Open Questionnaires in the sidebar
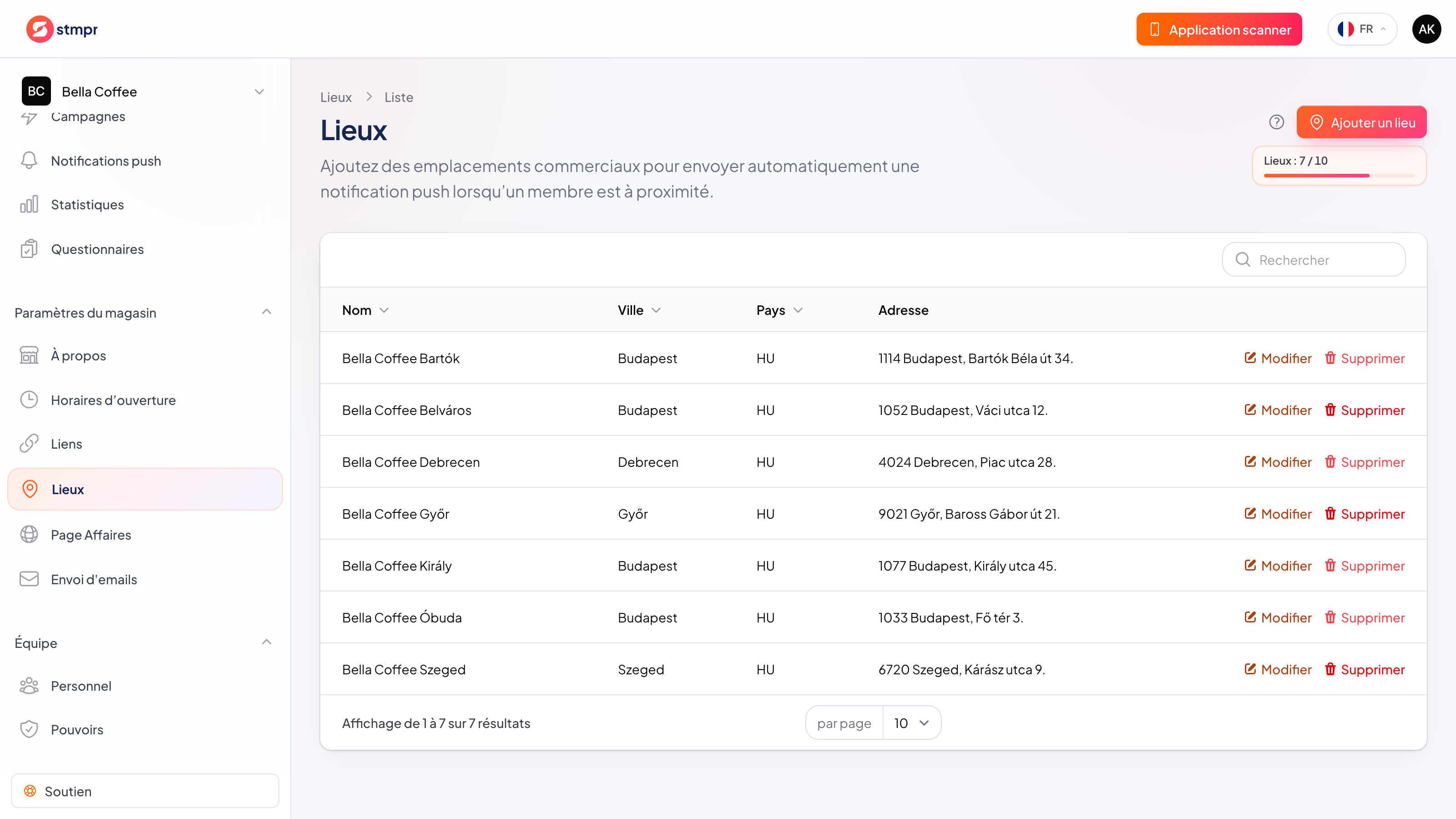The height and width of the screenshot is (819, 1456). point(145,249)
